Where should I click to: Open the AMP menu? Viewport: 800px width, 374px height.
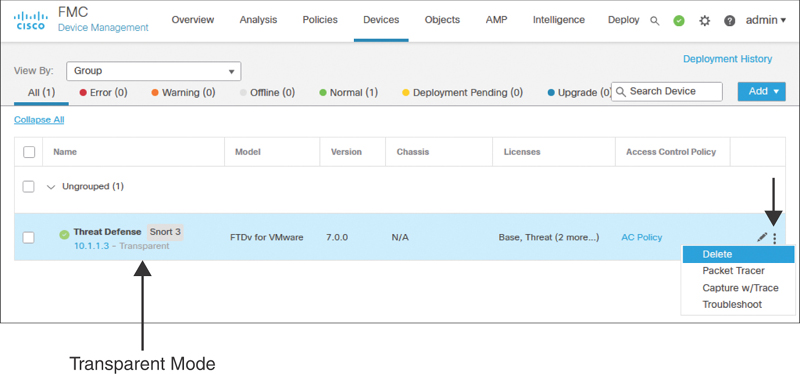(x=496, y=20)
